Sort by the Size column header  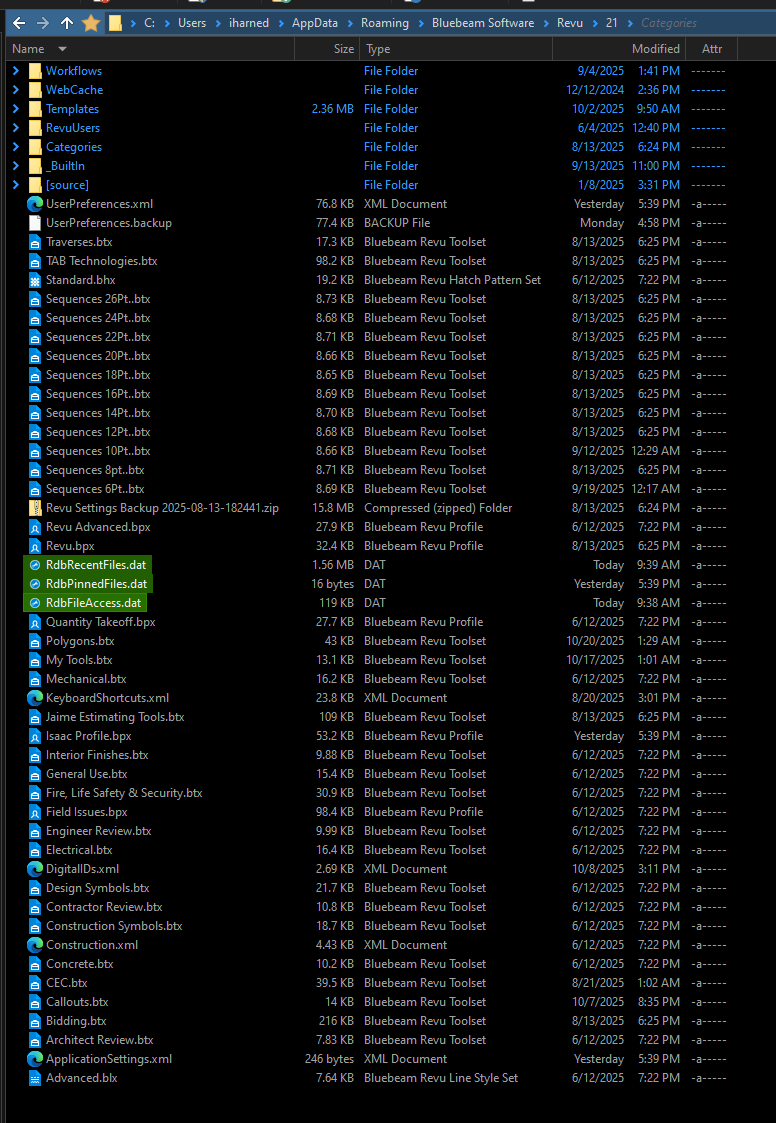344,49
